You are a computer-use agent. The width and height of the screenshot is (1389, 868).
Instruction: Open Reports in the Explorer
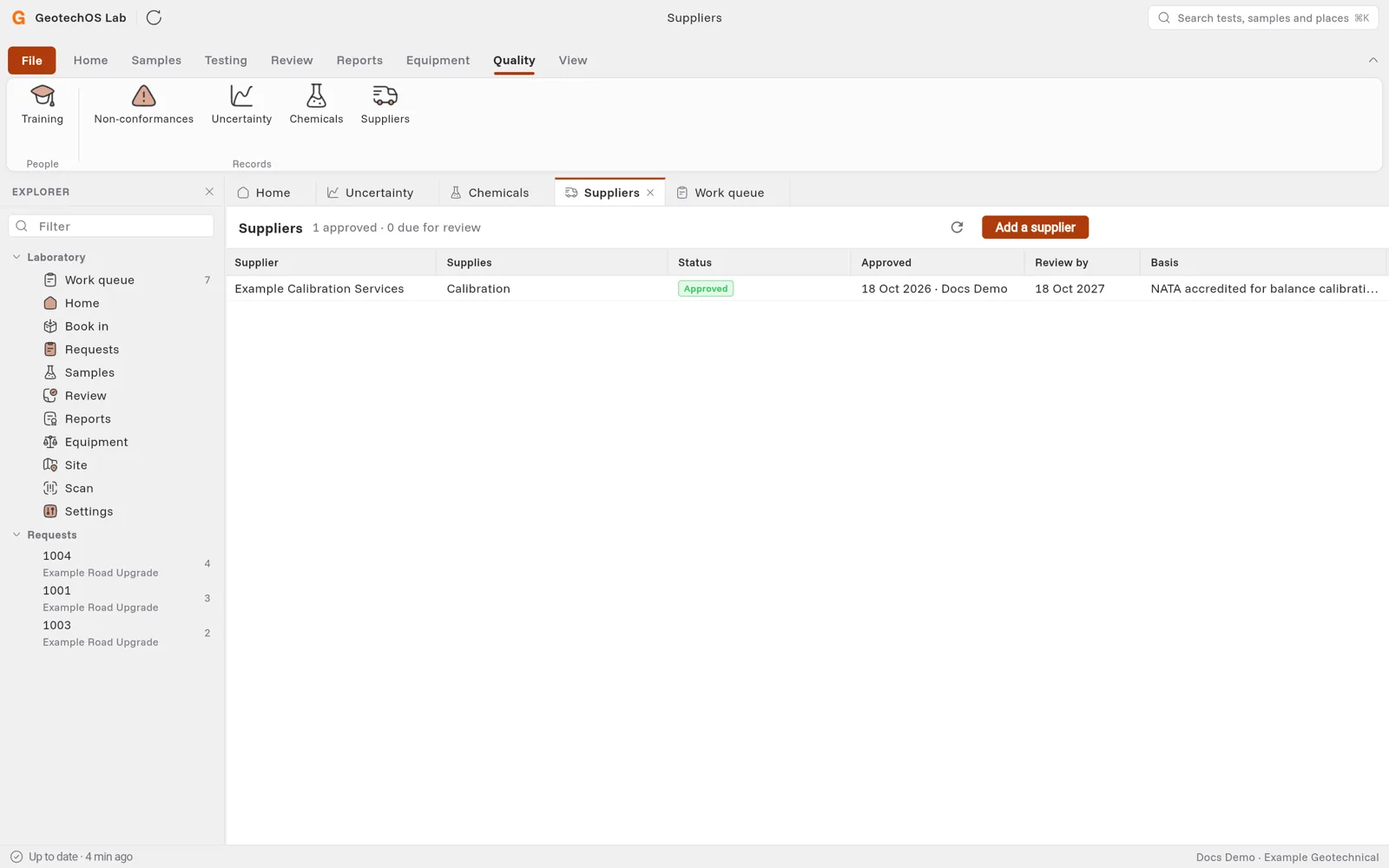pos(111,418)
